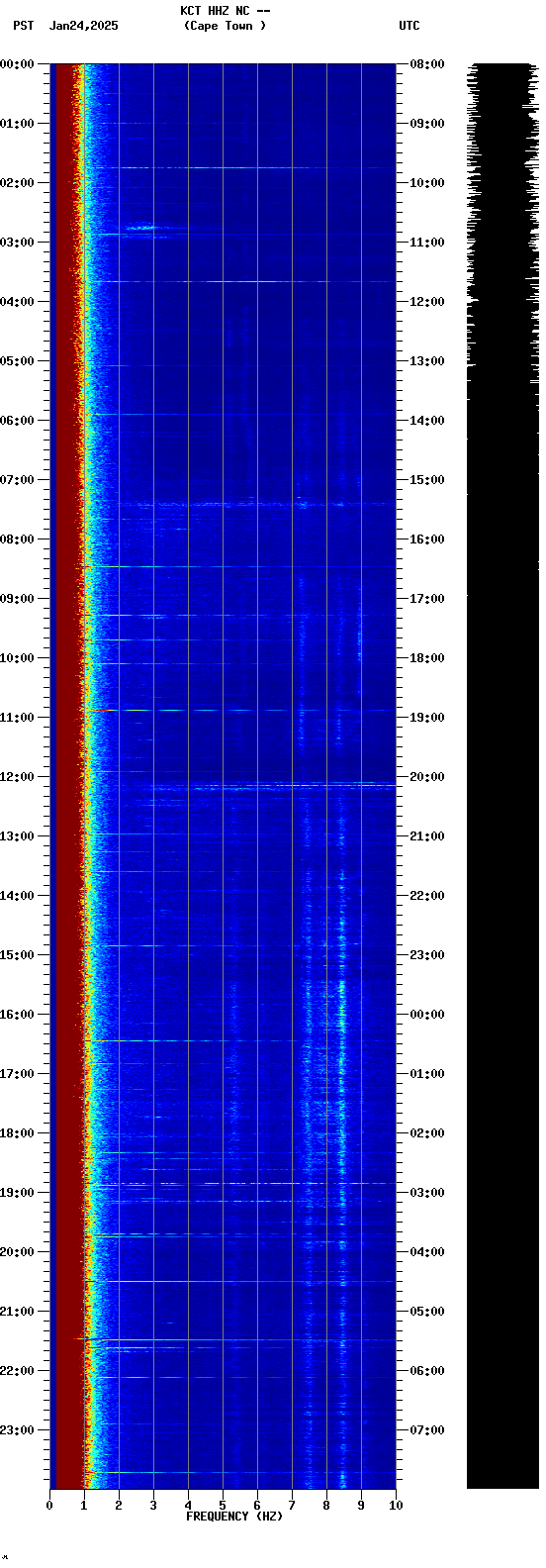Click the UTC time label '14:00'
Viewport: 546px width, 1568px height.
point(427,421)
